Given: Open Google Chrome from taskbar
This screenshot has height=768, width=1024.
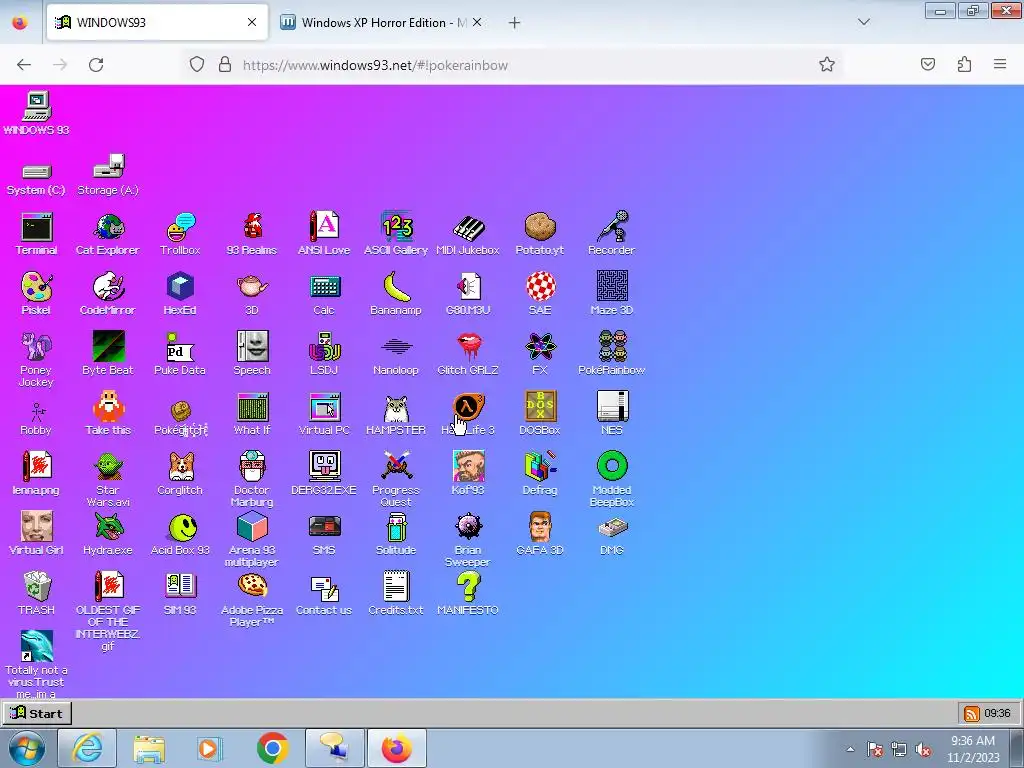Looking at the screenshot, I should 273,748.
